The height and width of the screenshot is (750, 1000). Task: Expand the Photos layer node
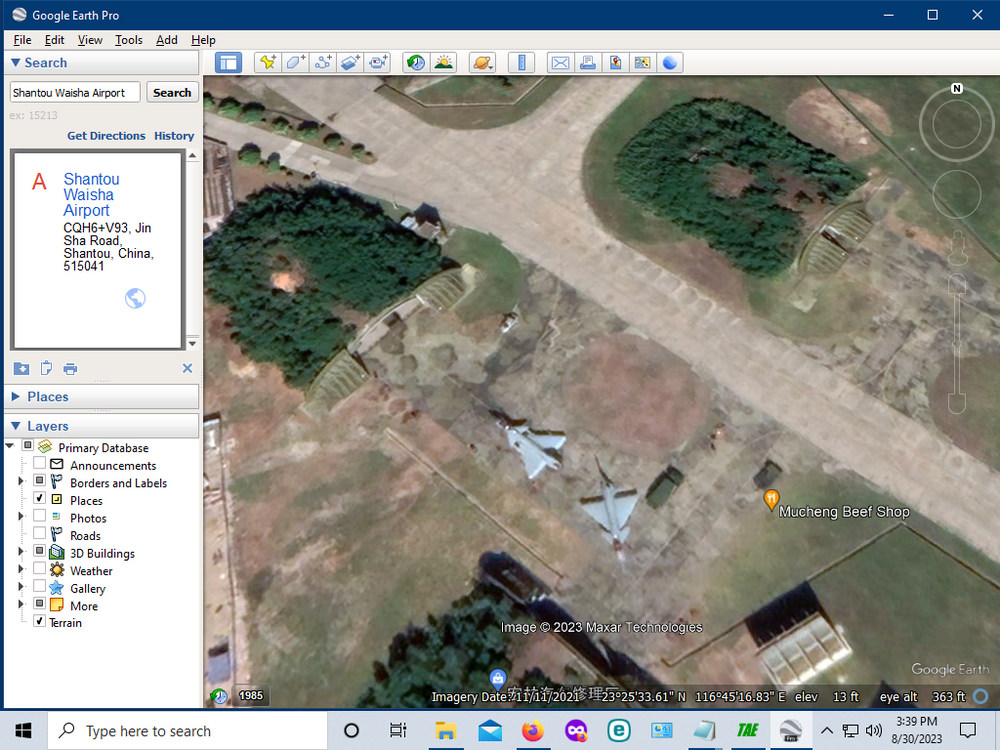tap(20, 516)
